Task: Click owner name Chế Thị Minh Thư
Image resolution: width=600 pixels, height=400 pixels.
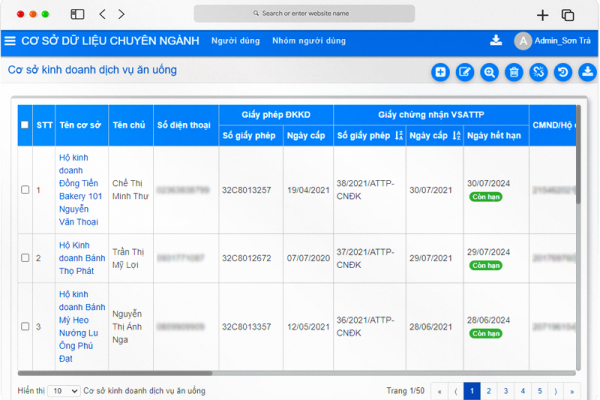Action: [130, 189]
